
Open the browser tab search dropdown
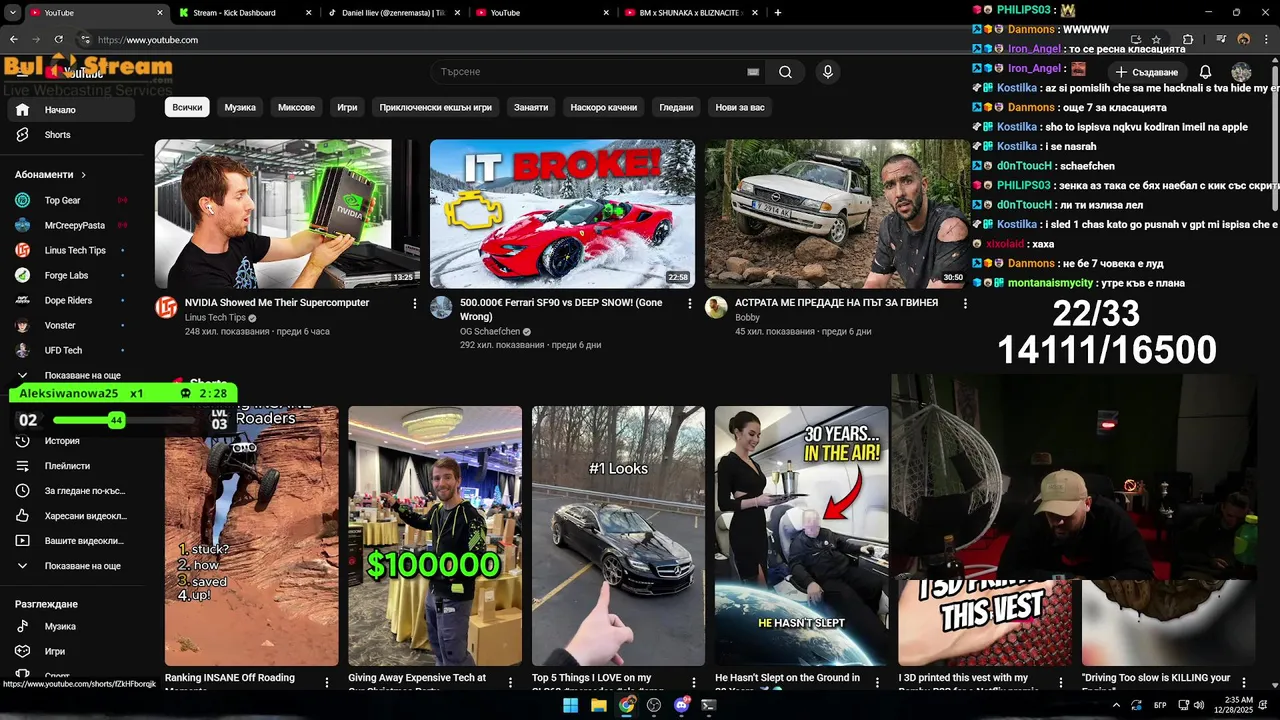coord(13,13)
